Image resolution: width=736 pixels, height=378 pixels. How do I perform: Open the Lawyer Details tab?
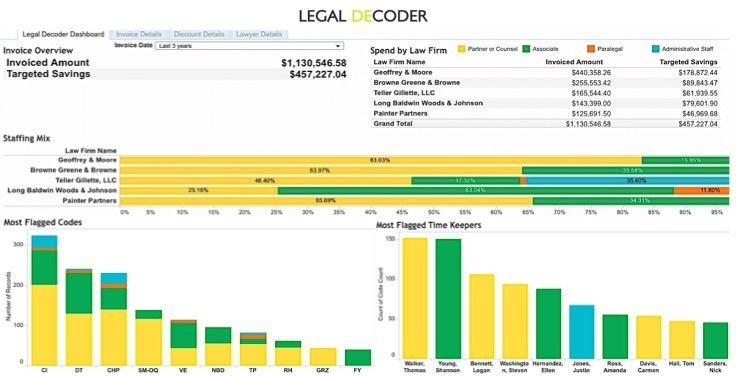point(259,34)
